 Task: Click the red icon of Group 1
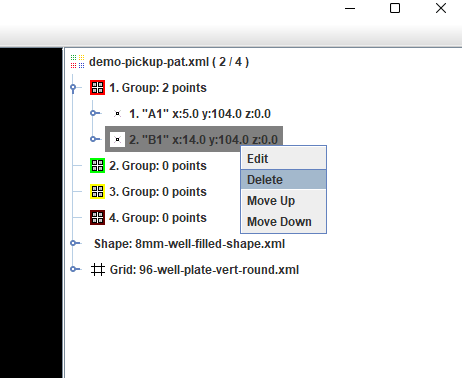[x=97, y=88]
